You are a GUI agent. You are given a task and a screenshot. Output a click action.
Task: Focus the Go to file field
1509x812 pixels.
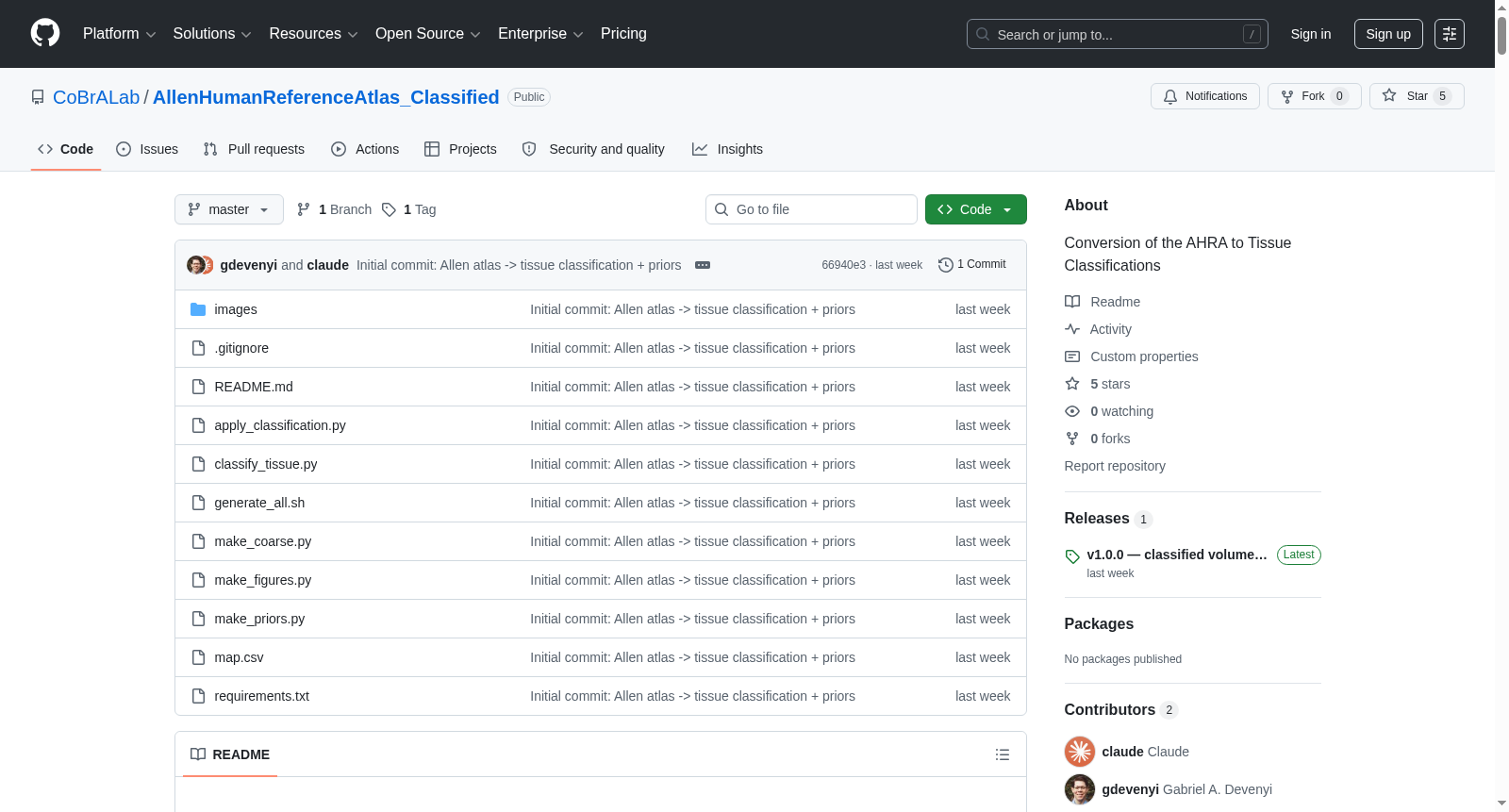pyautogui.click(x=811, y=209)
